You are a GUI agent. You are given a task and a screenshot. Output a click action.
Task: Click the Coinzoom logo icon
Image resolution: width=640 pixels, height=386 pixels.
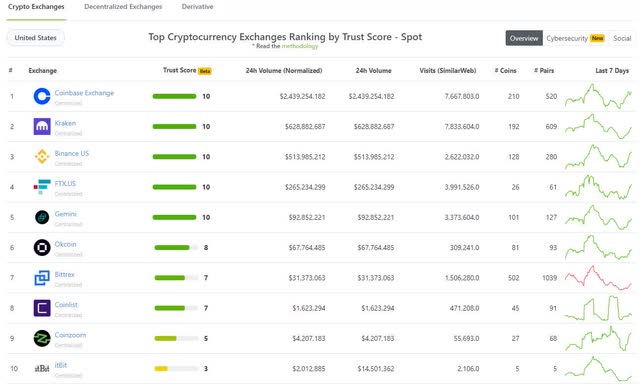tap(42, 338)
